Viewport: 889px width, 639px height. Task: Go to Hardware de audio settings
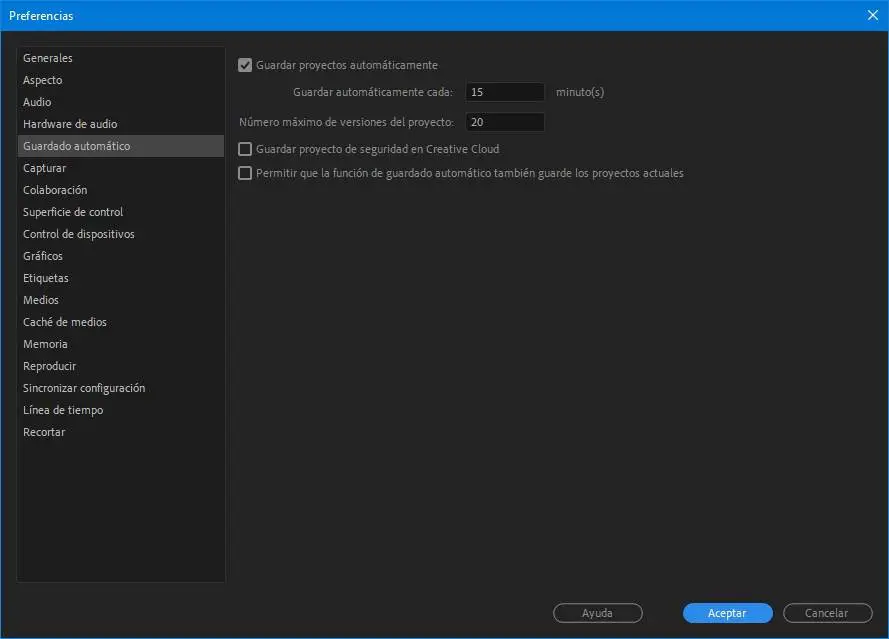click(121, 124)
